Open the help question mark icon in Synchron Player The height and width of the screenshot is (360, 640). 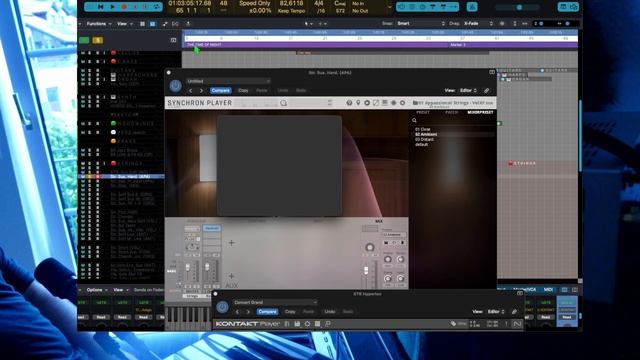[349, 103]
